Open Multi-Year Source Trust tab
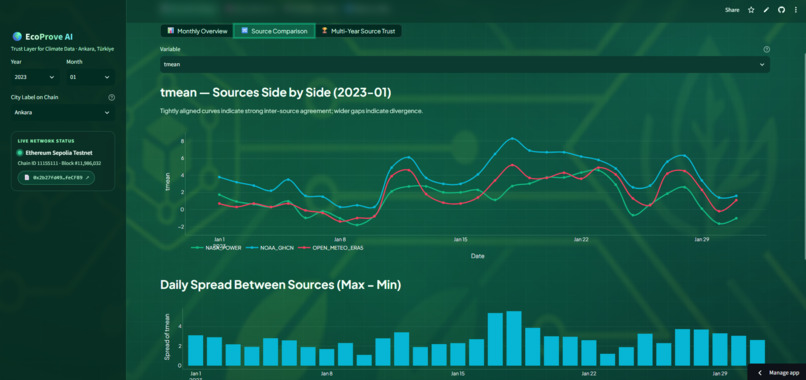Screen dimensions: 806x380 (x=358, y=31)
